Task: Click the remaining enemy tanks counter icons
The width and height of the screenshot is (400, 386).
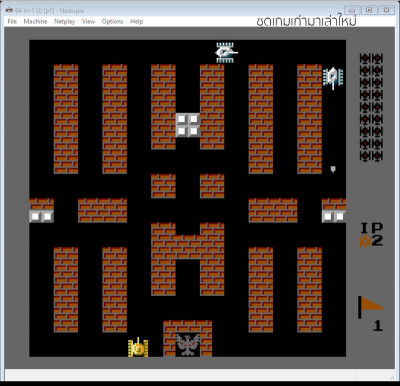Action: point(371,107)
